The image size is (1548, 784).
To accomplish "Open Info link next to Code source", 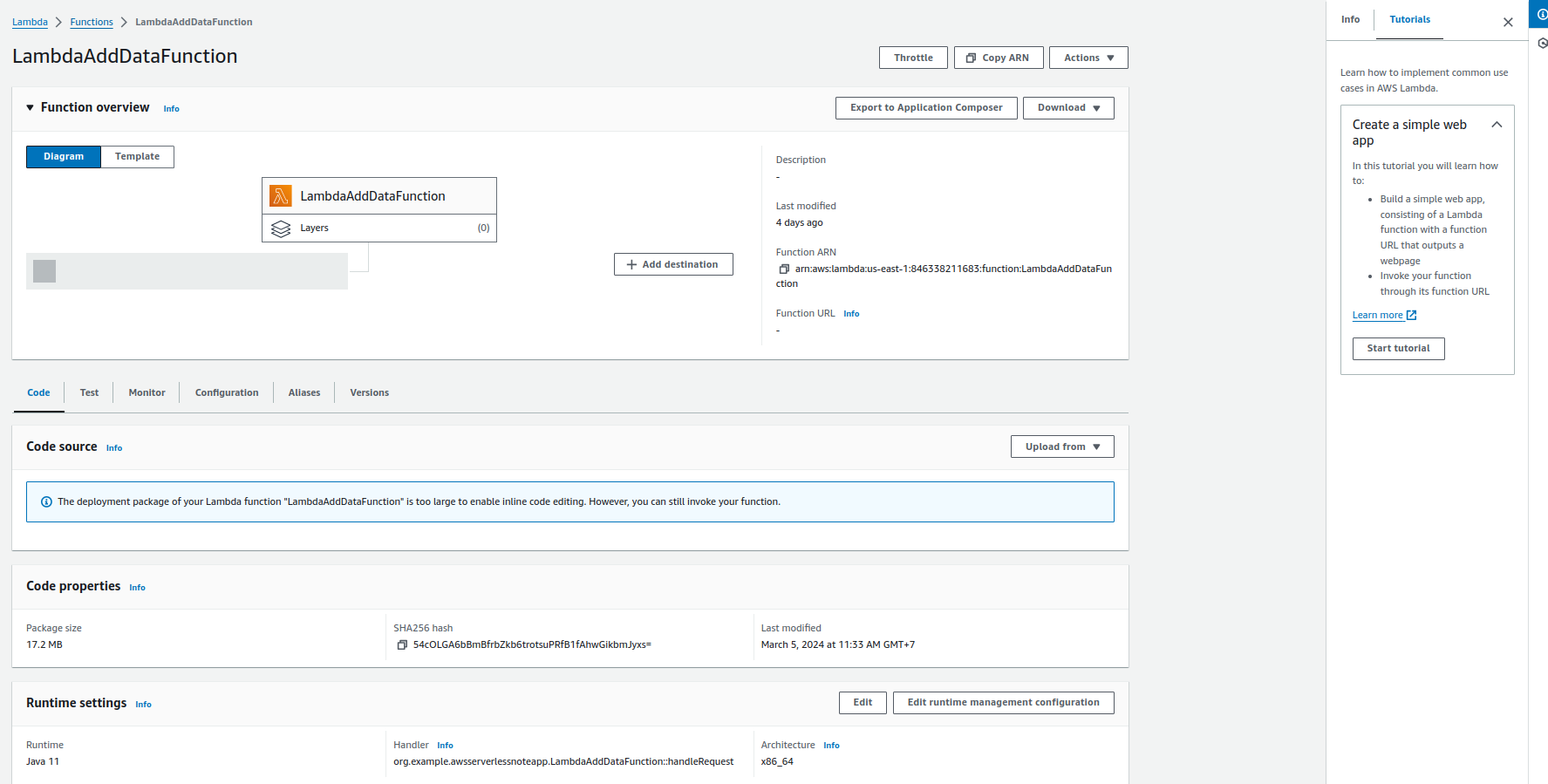I will (114, 448).
